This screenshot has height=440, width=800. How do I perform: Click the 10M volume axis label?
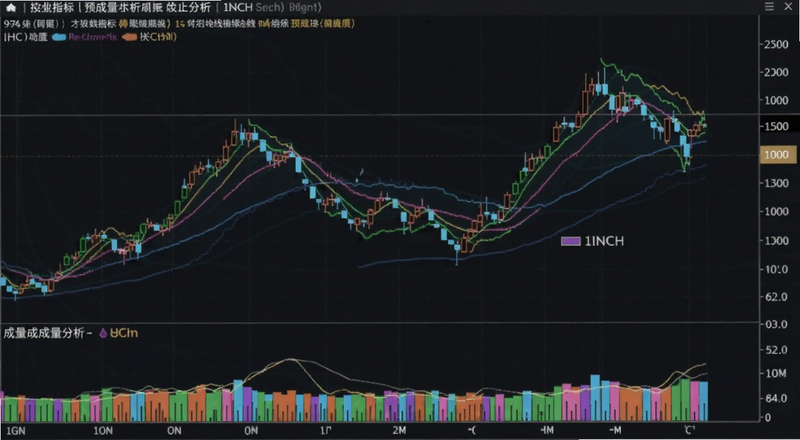pyautogui.click(x=776, y=374)
